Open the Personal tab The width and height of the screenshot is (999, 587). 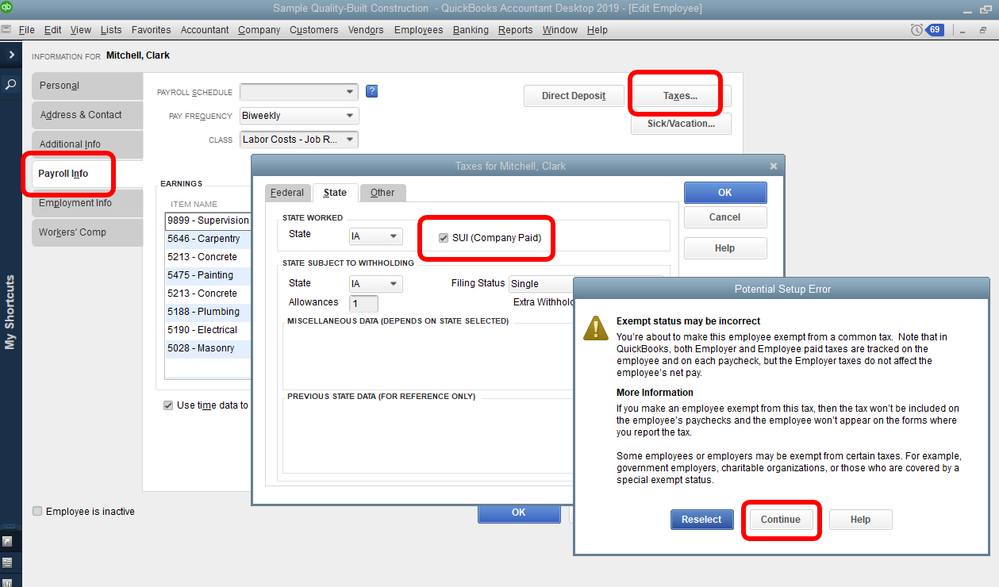point(87,85)
